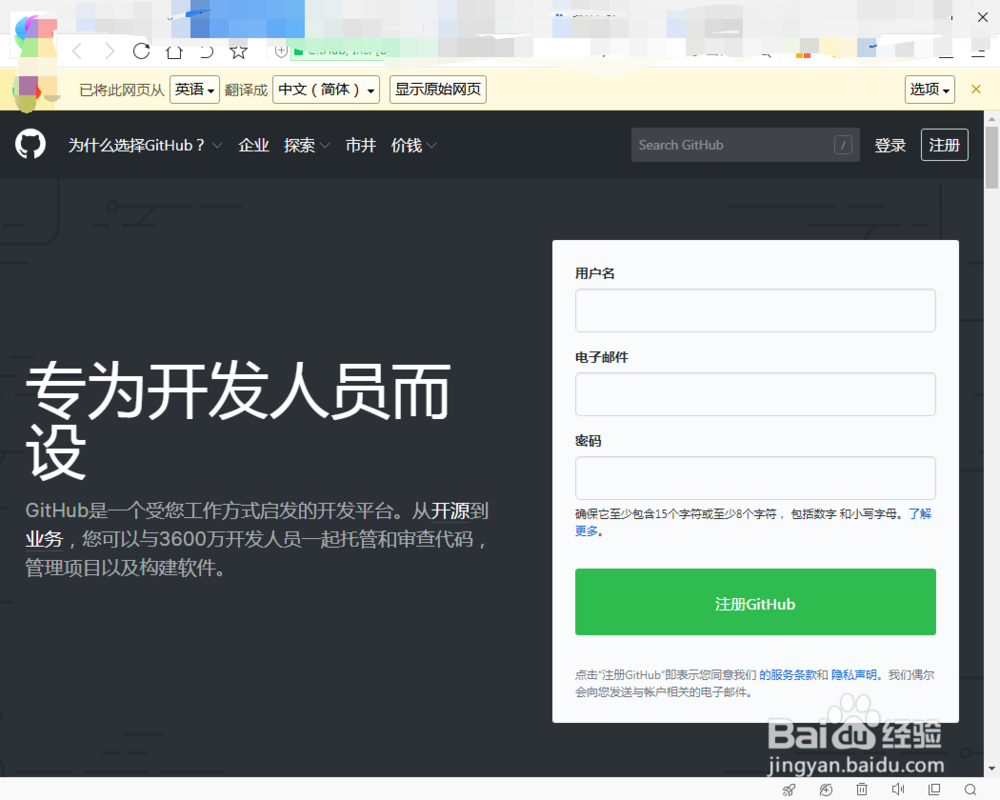1000x800 pixels.
Task: Click the green 注册GitHub button
Action: [755, 602]
